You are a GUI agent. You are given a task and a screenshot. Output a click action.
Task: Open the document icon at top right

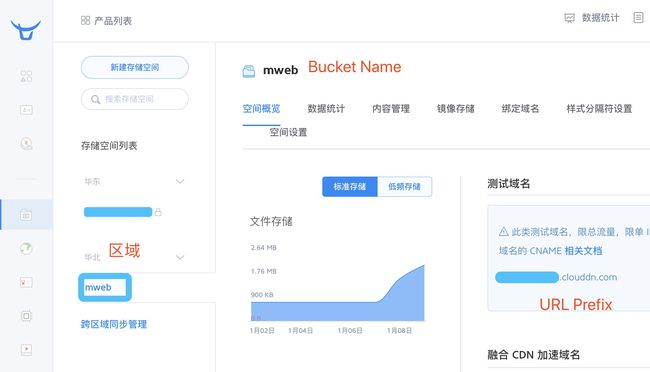pyautogui.click(x=638, y=17)
